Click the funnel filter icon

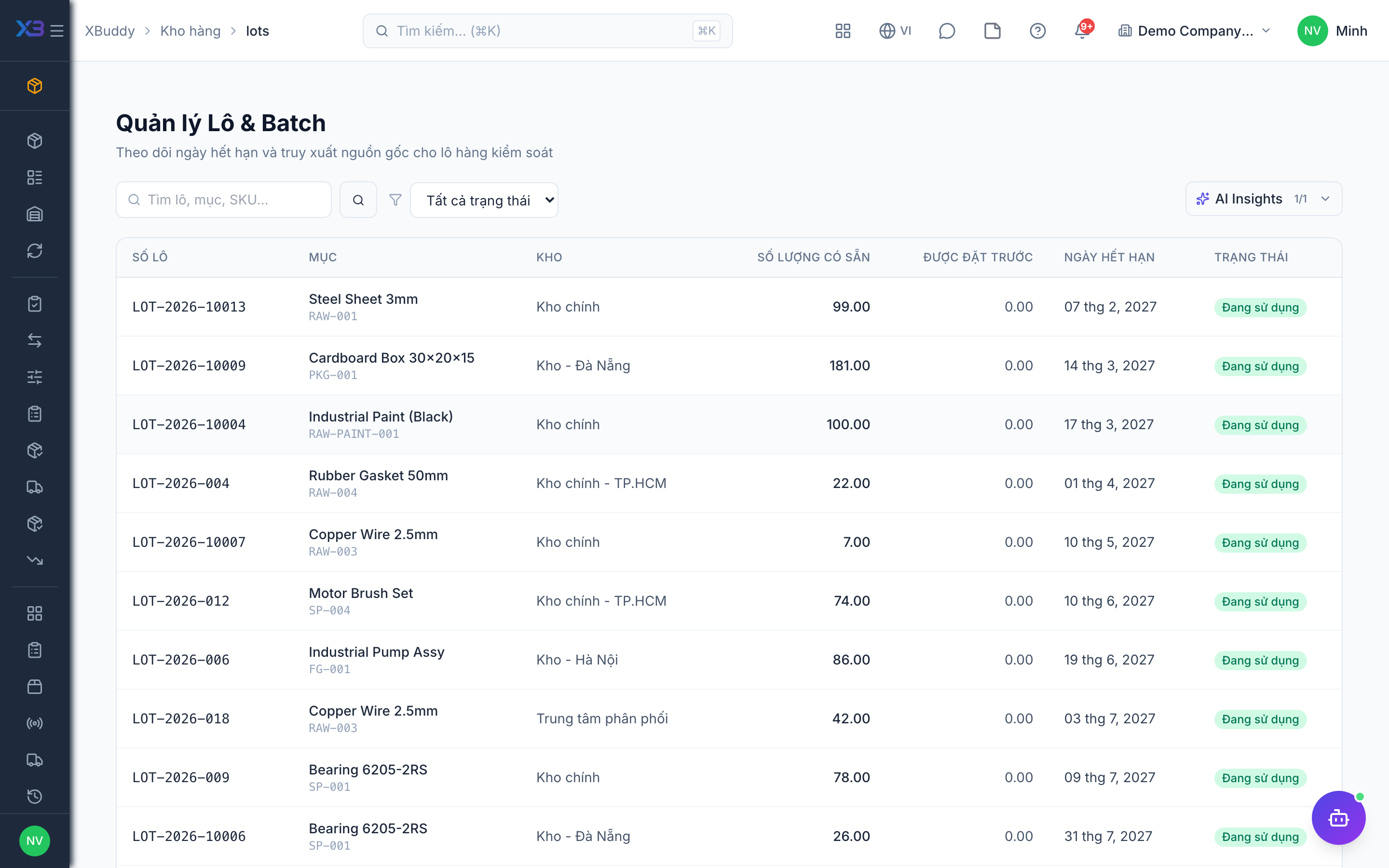click(x=395, y=200)
